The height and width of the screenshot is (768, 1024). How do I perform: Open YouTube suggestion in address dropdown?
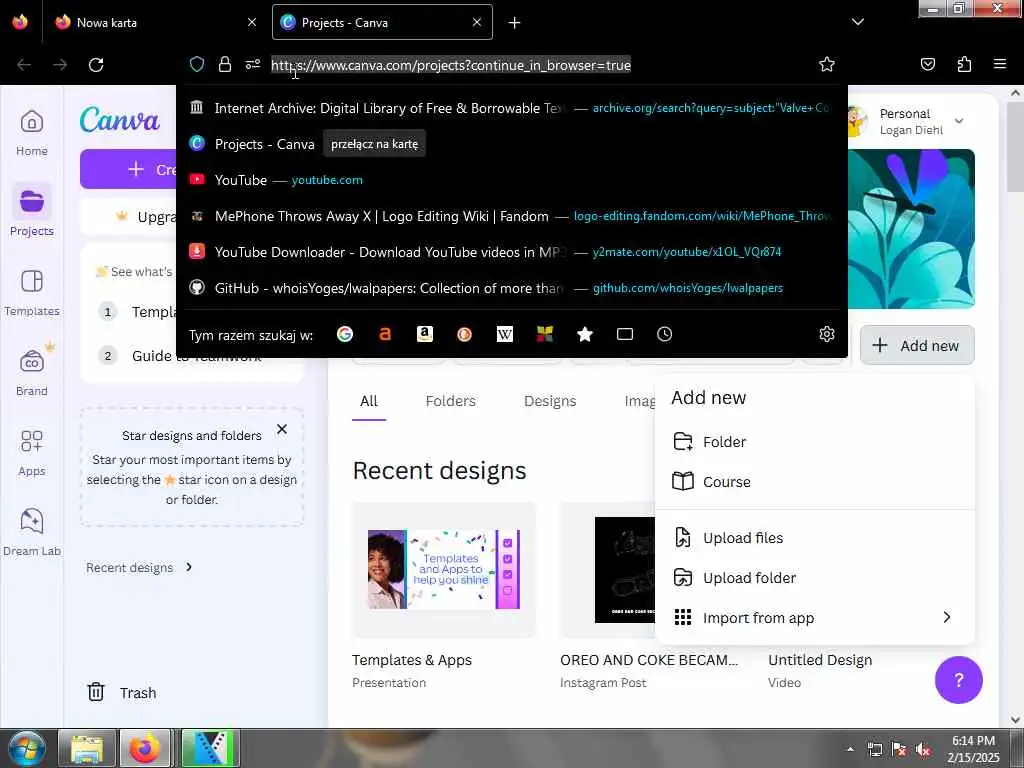click(x=511, y=180)
